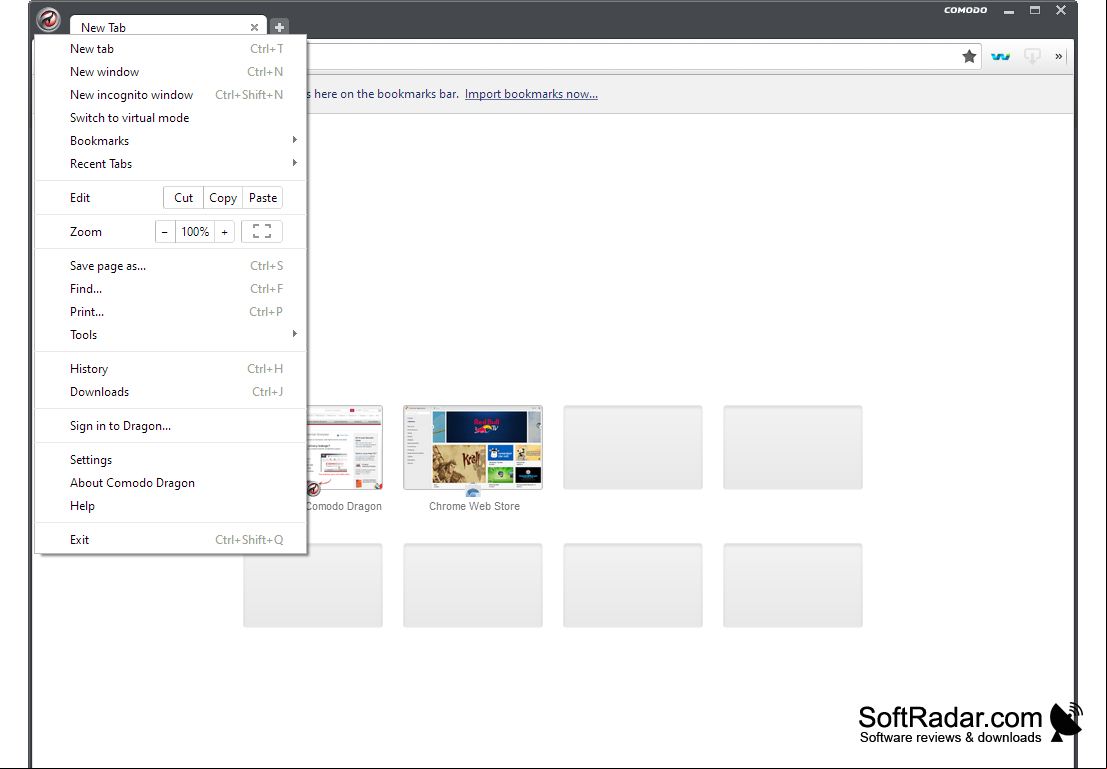Open Chrome Web Store thumbnail
Viewport: 1107px width, 769px height.
473,447
